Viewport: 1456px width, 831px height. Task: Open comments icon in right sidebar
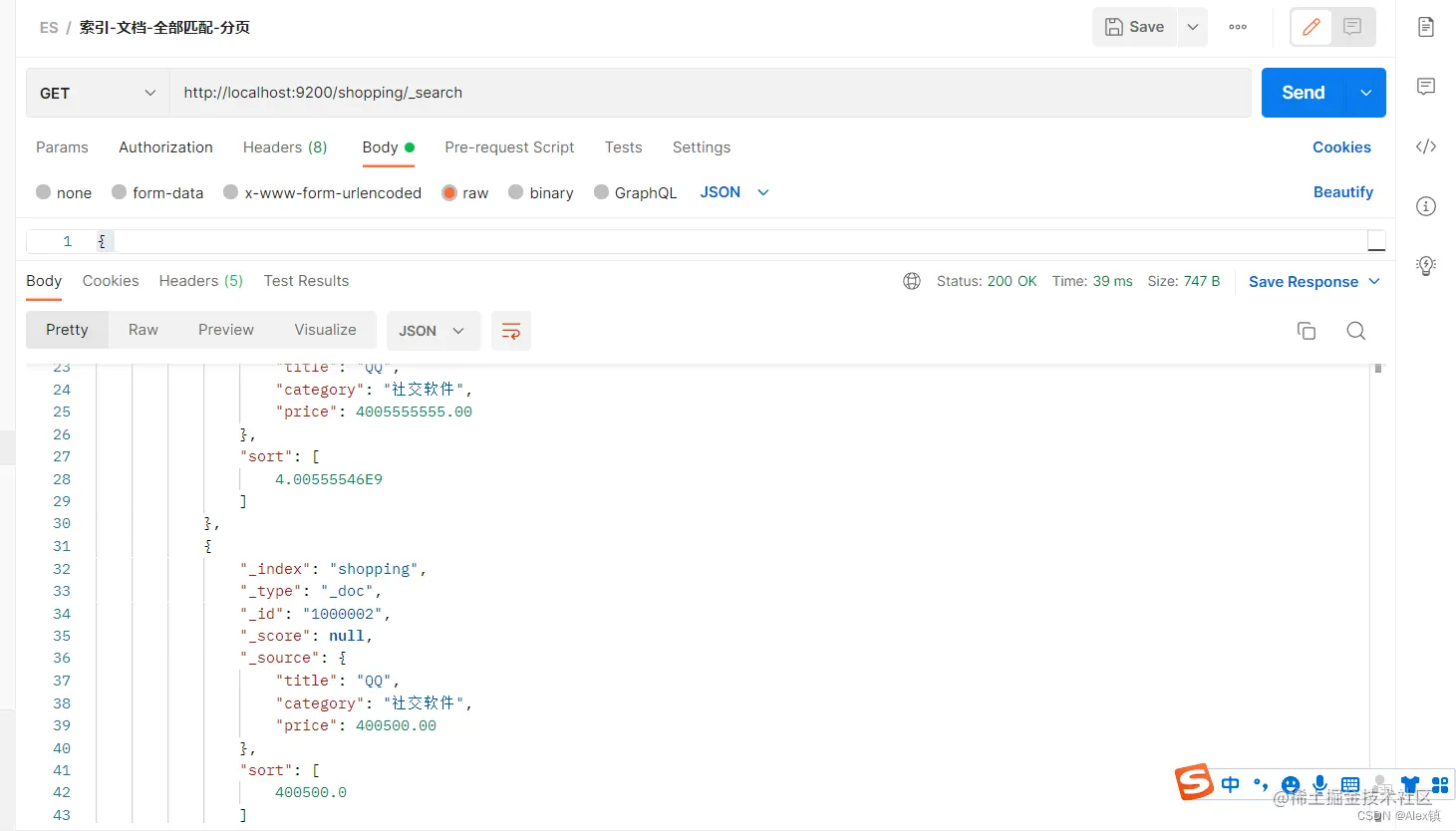tap(1426, 87)
